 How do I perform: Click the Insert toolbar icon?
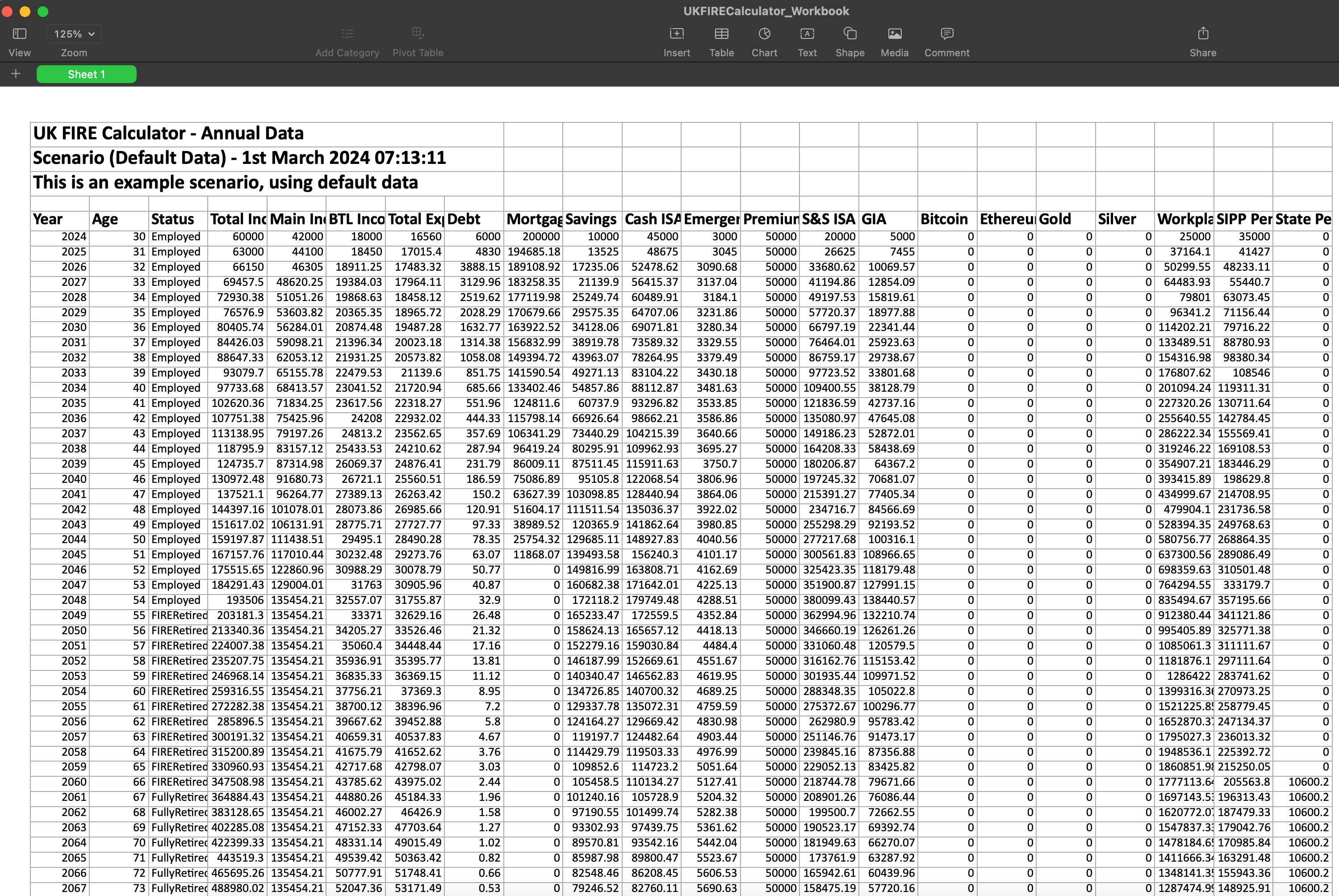(676, 33)
